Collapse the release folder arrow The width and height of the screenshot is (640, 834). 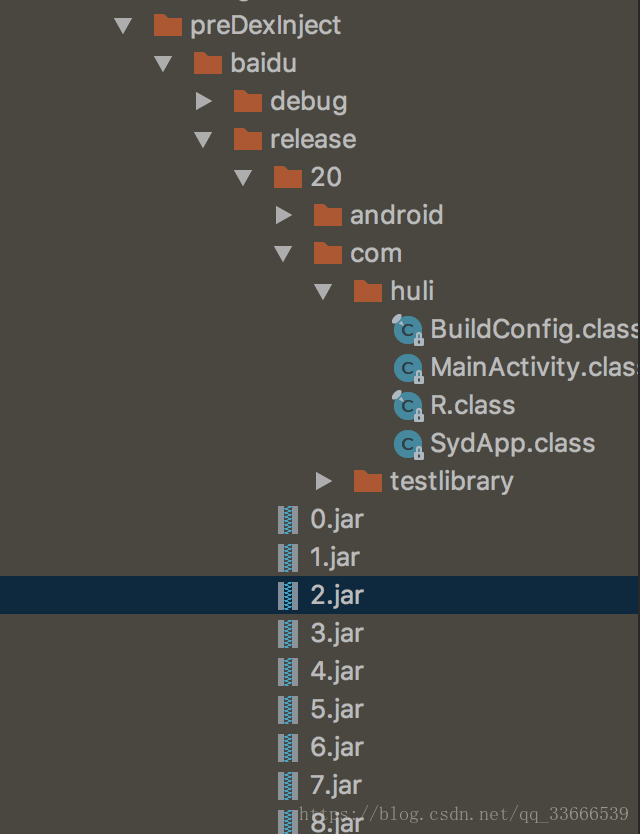click(x=203, y=140)
